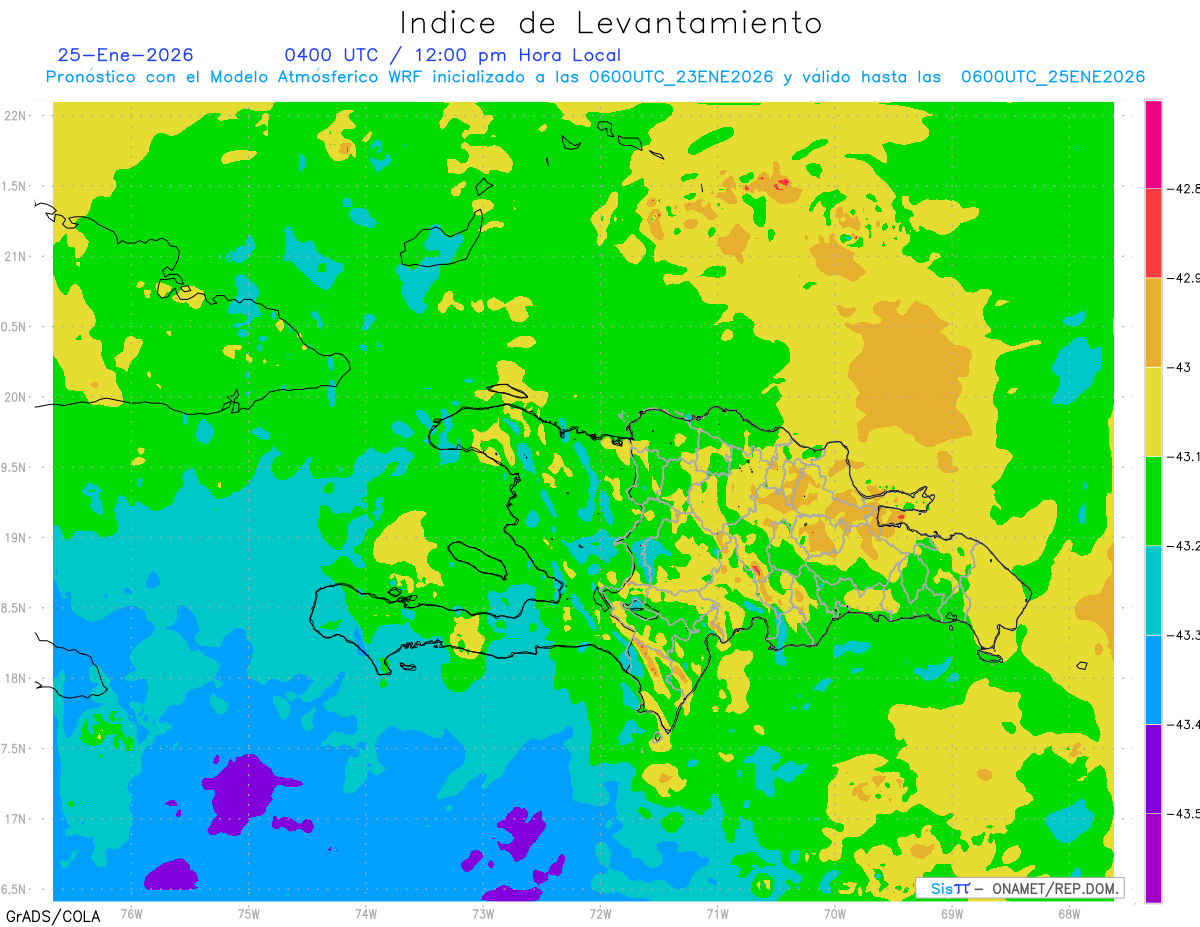Click the '0400 UTC / 12:00 pm Hora Local' text
Viewport: 1200px width, 927px height.
click(x=453, y=55)
